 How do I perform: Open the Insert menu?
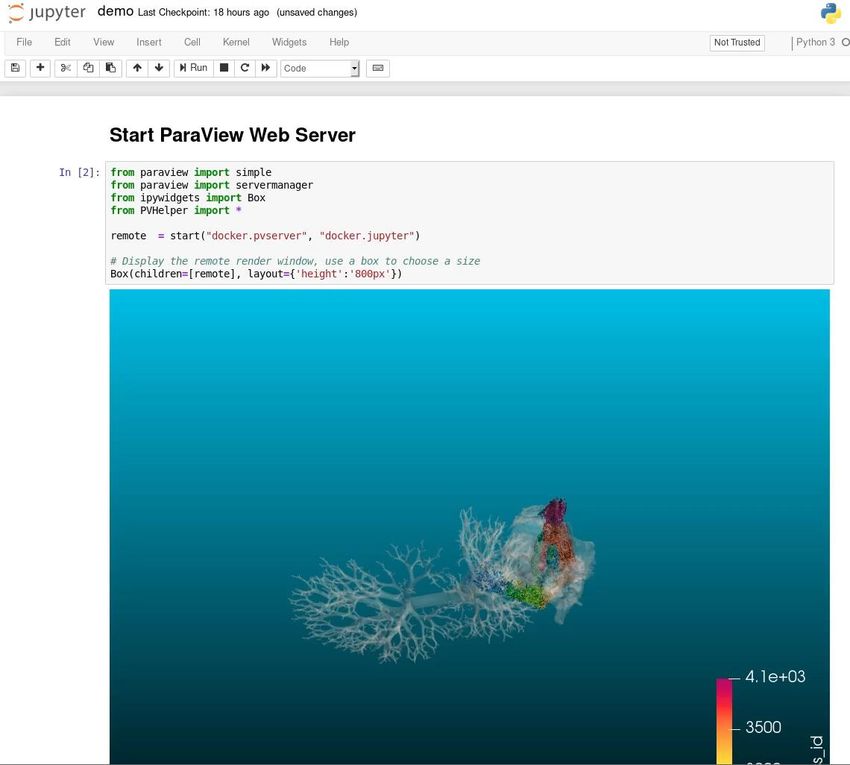(149, 42)
